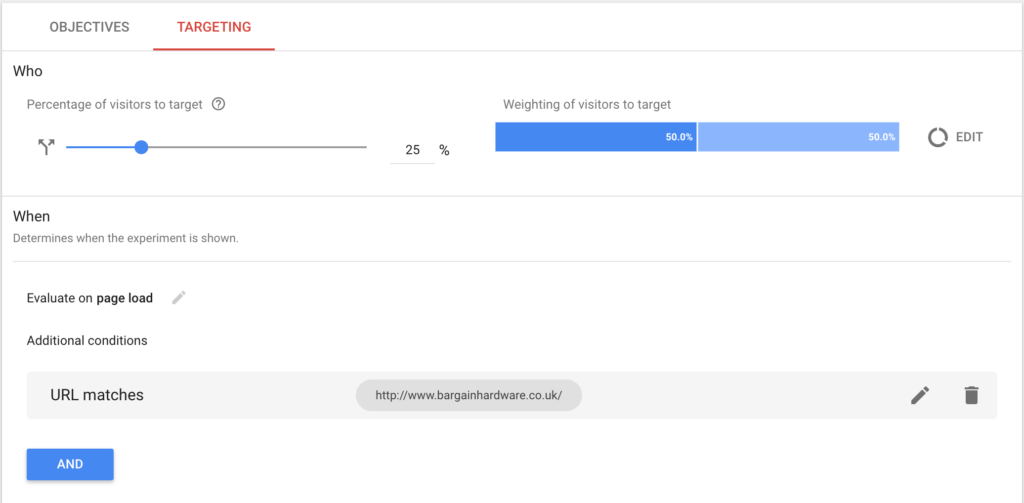This screenshot has height=503, width=1024.
Task: Click the traffic split arrows icon
Action: click(x=45, y=147)
